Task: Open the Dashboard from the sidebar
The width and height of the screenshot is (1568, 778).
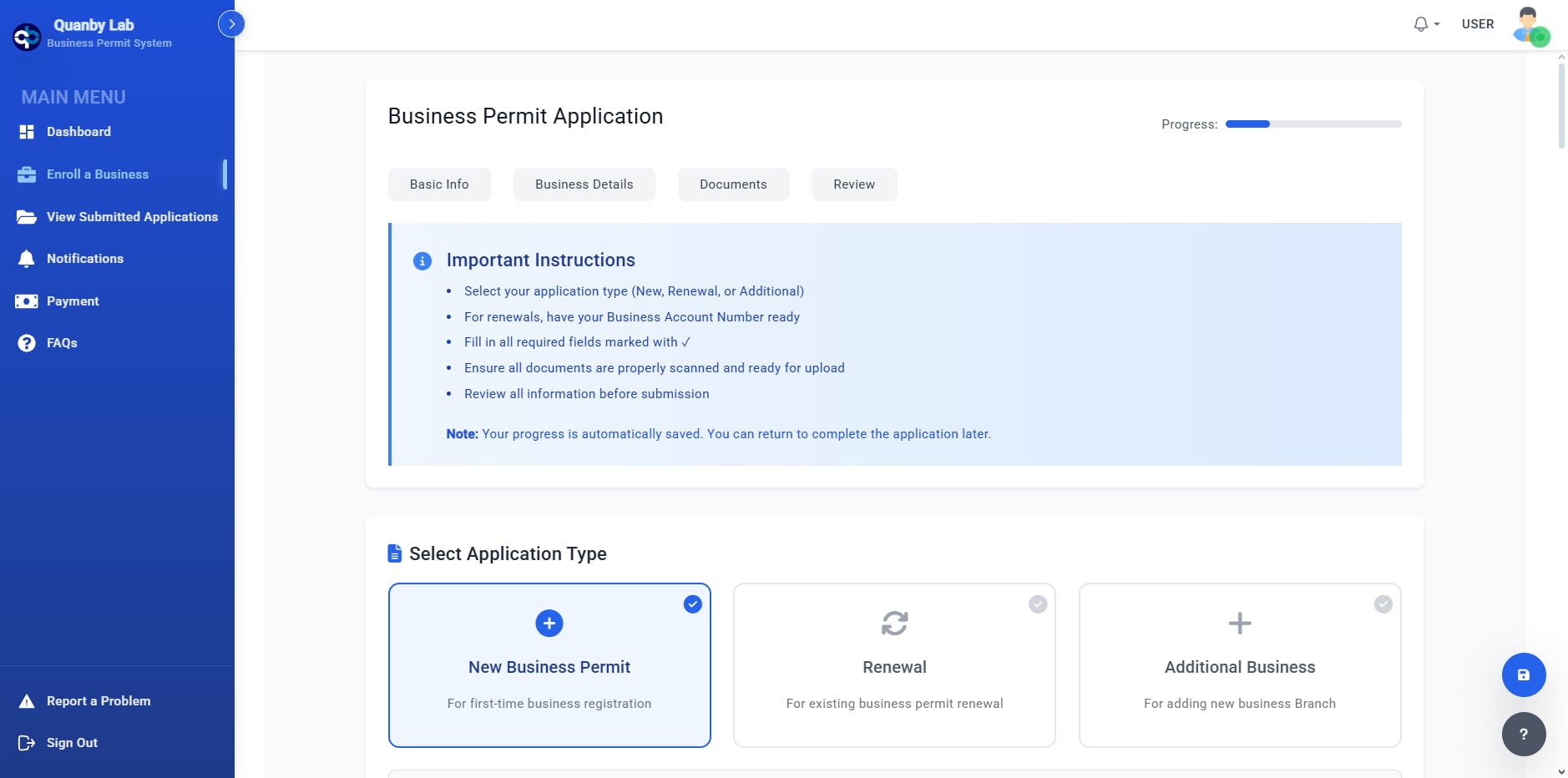Action: (x=78, y=132)
